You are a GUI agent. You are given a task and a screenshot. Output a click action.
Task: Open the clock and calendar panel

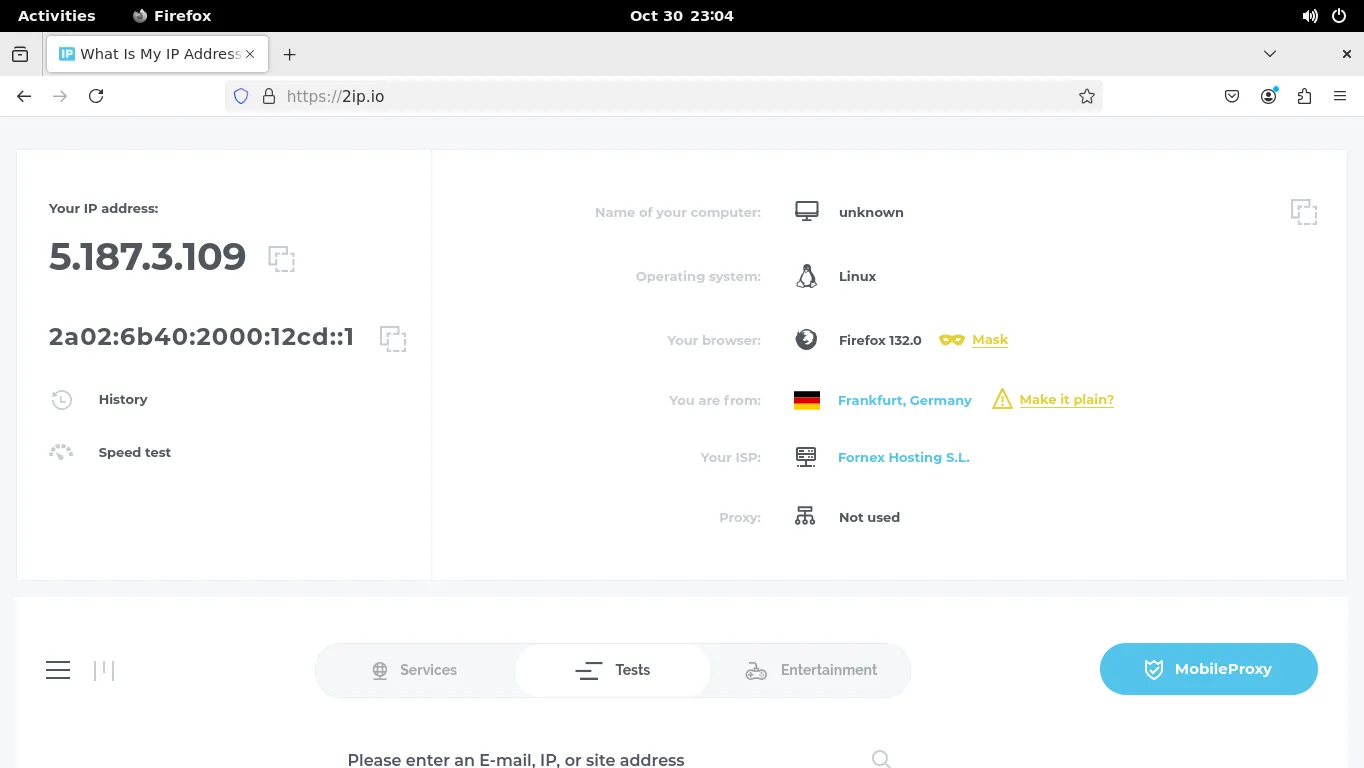[x=682, y=16]
